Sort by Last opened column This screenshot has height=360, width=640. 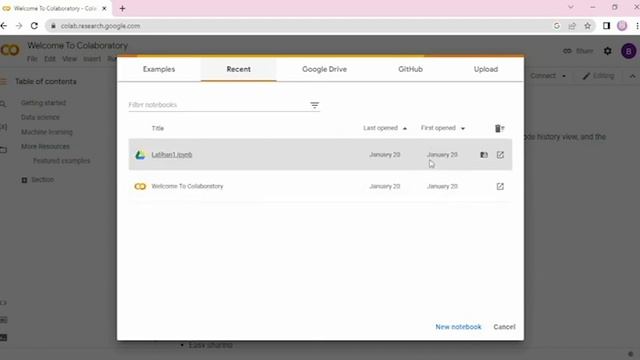pyautogui.click(x=385, y=128)
